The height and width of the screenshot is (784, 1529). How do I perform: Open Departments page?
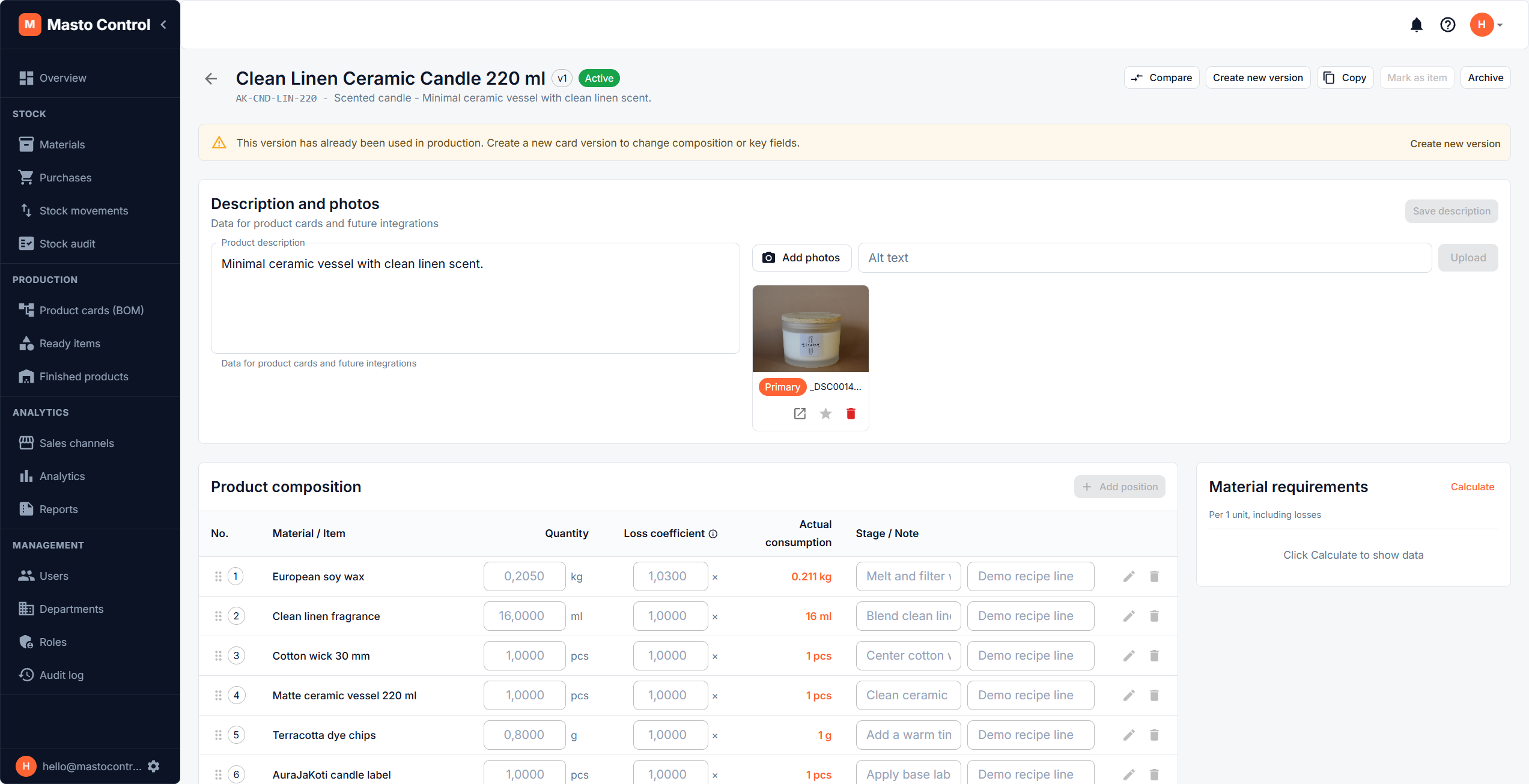tap(90, 609)
